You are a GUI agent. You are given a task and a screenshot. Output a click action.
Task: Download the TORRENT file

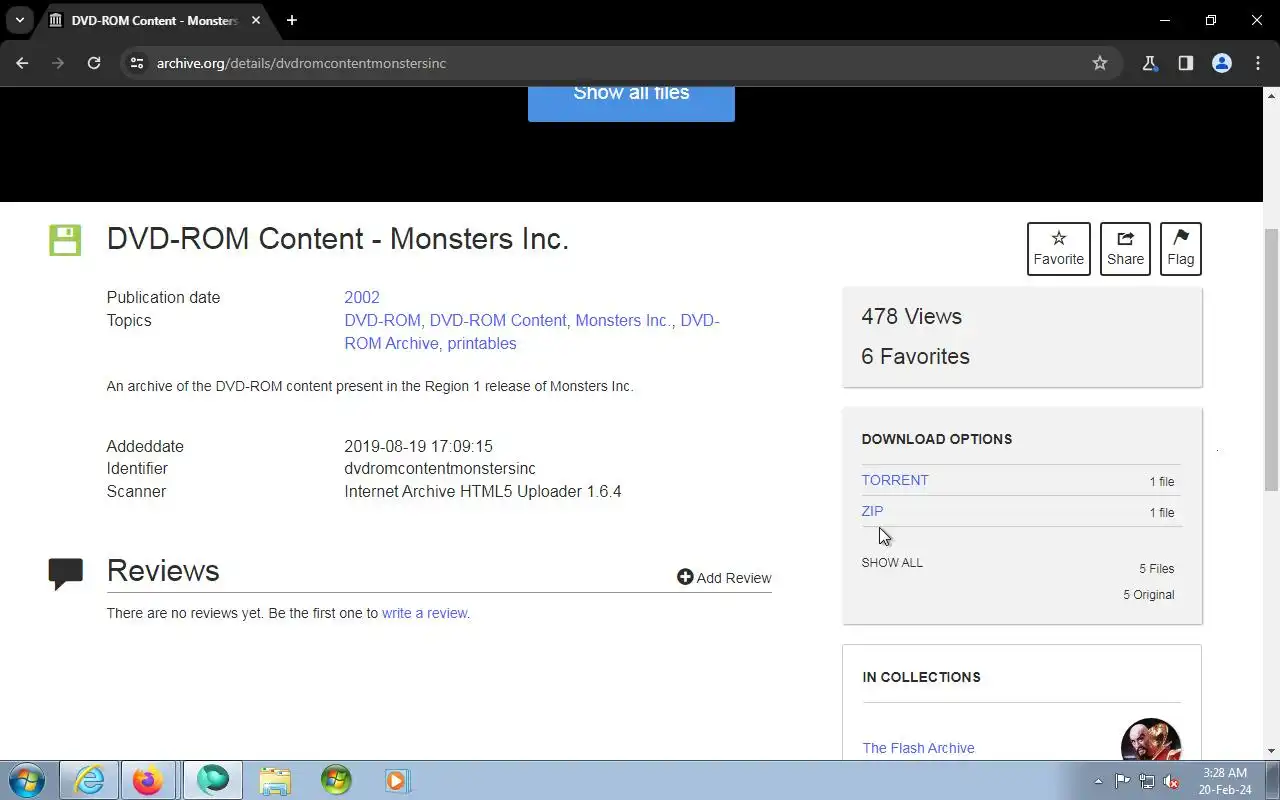895,480
